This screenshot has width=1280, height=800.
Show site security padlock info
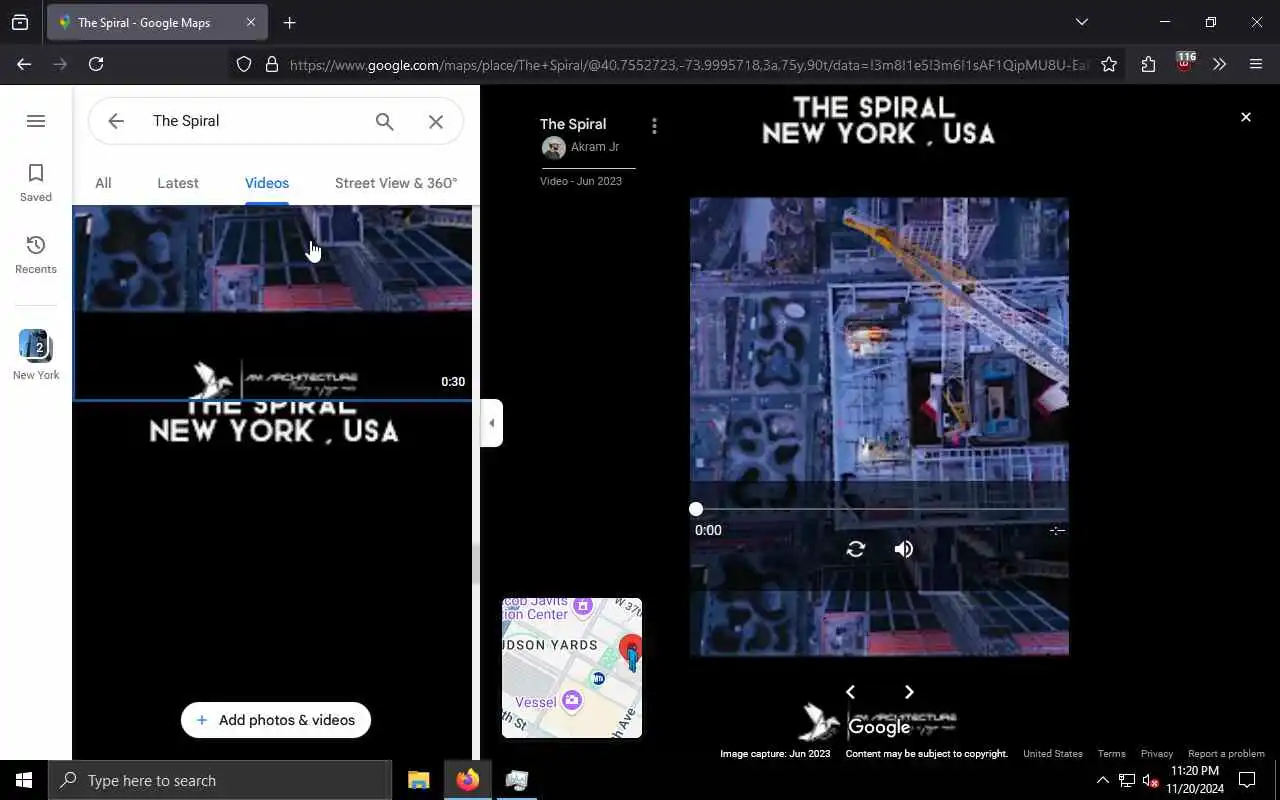click(271, 64)
